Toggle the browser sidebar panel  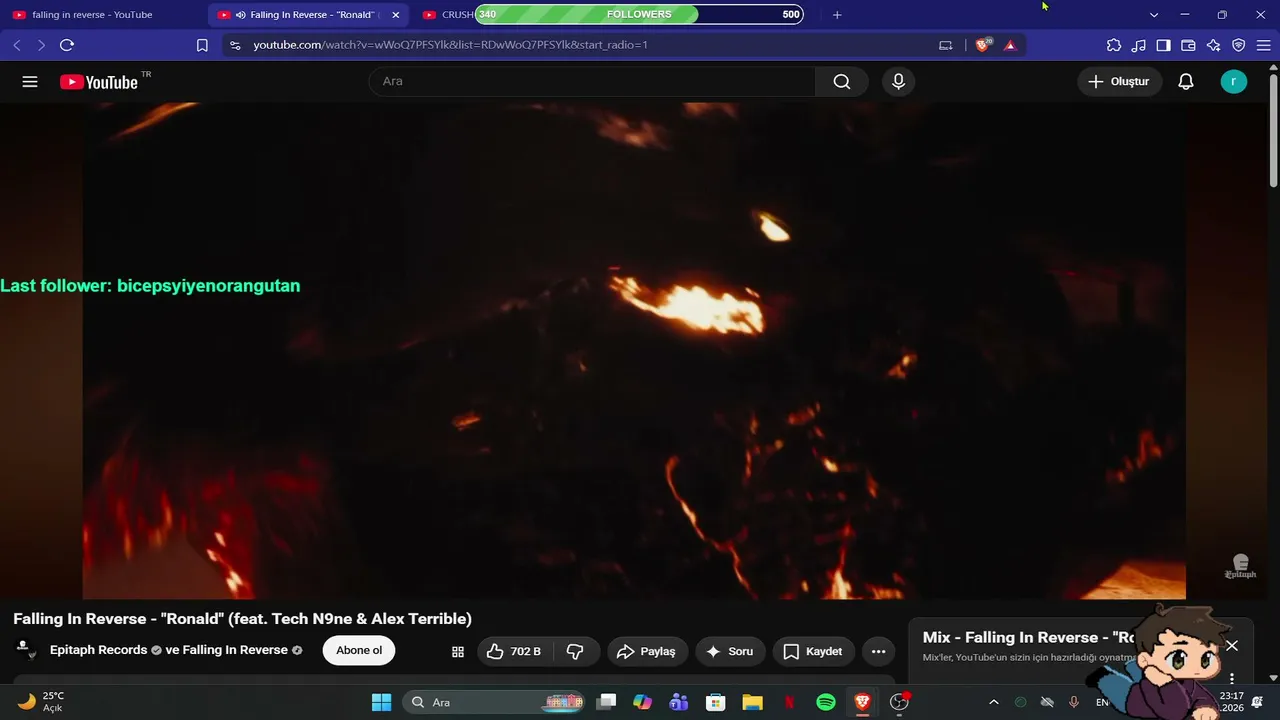point(1164,45)
